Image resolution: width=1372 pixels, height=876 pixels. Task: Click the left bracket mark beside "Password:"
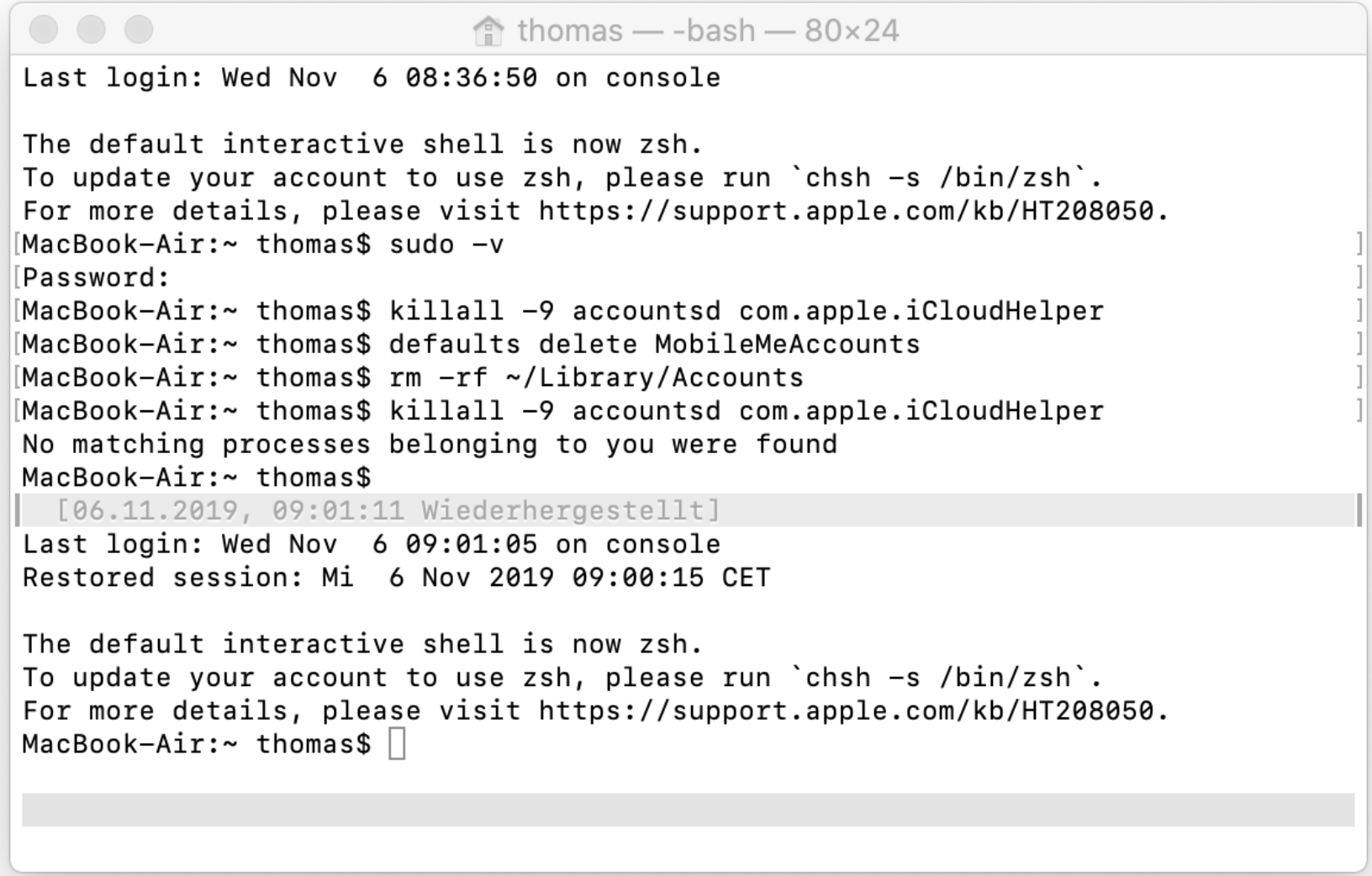pos(17,277)
